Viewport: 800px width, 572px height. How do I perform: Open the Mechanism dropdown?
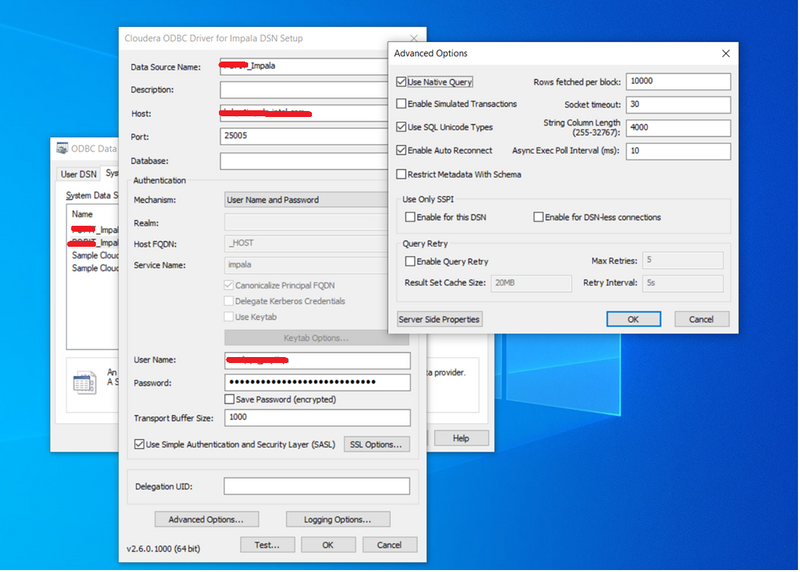pos(306,200)
